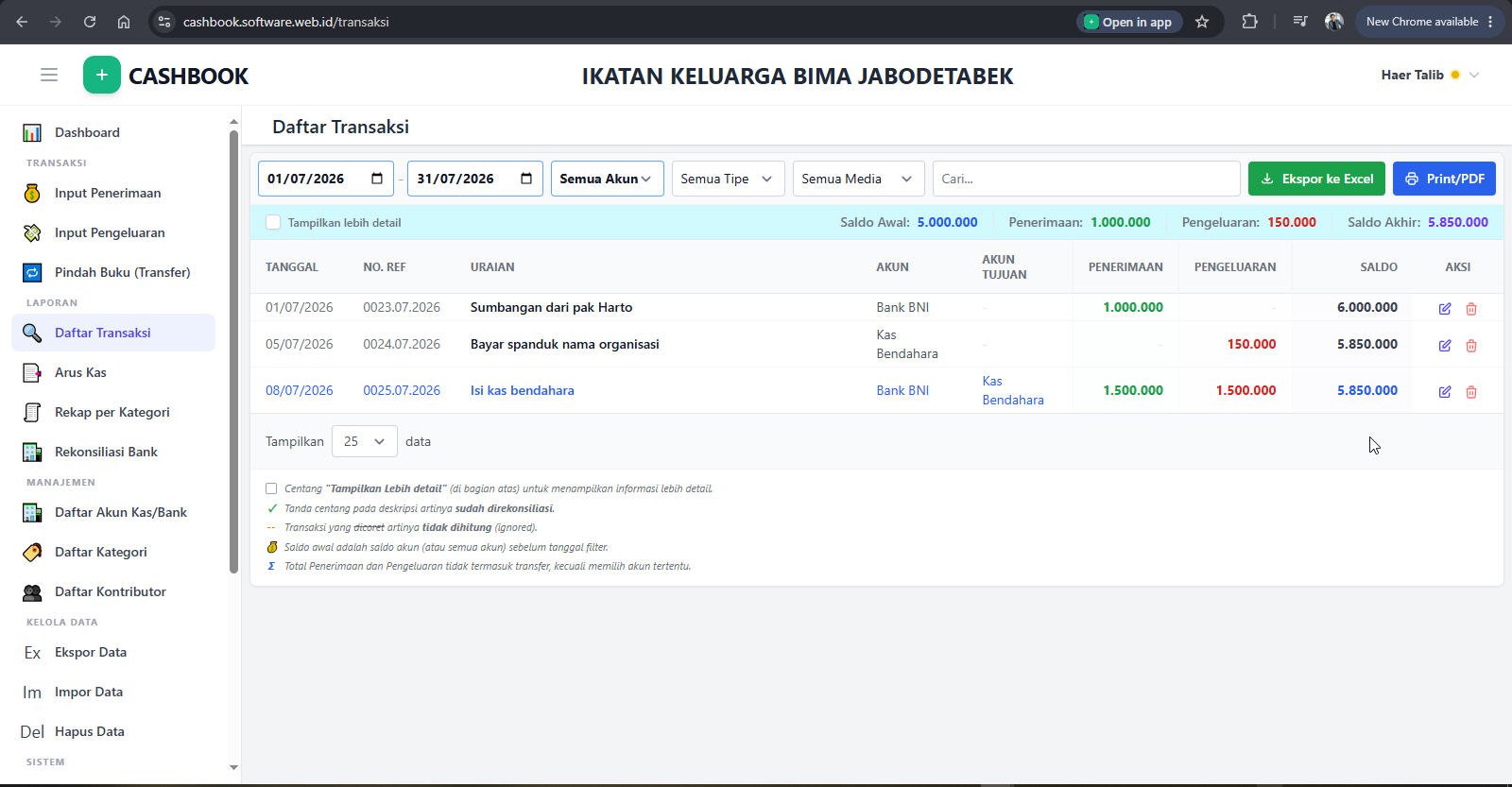Viewport: 1512px width, 787px height.
Task: Open the Semua Akun dropdown
Action: click(608, 179)
